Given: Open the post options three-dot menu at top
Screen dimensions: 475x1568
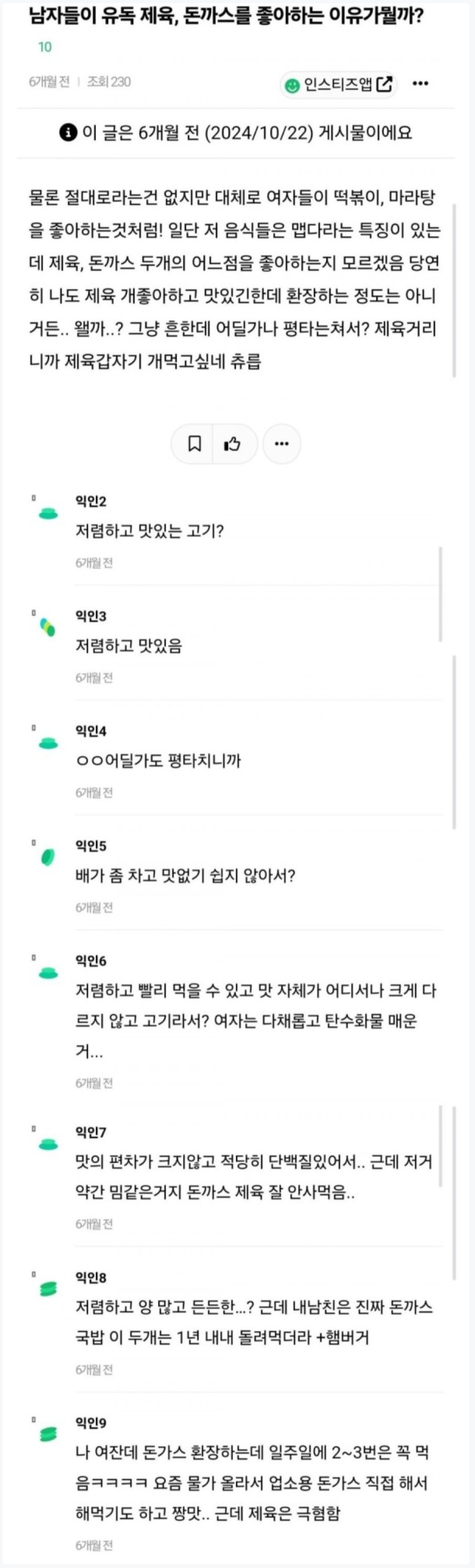Looking at the screenshot, I should pyautogui.click(x=421, y=83).
